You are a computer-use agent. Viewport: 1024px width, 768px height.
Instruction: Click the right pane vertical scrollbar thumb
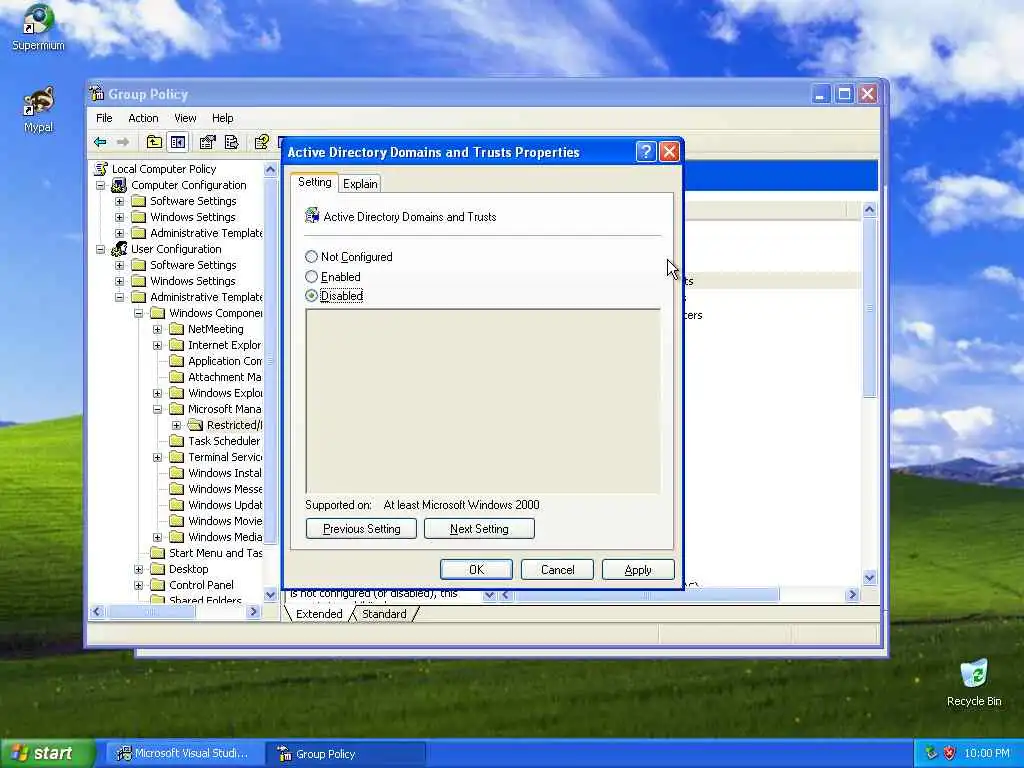click(869, 308)
